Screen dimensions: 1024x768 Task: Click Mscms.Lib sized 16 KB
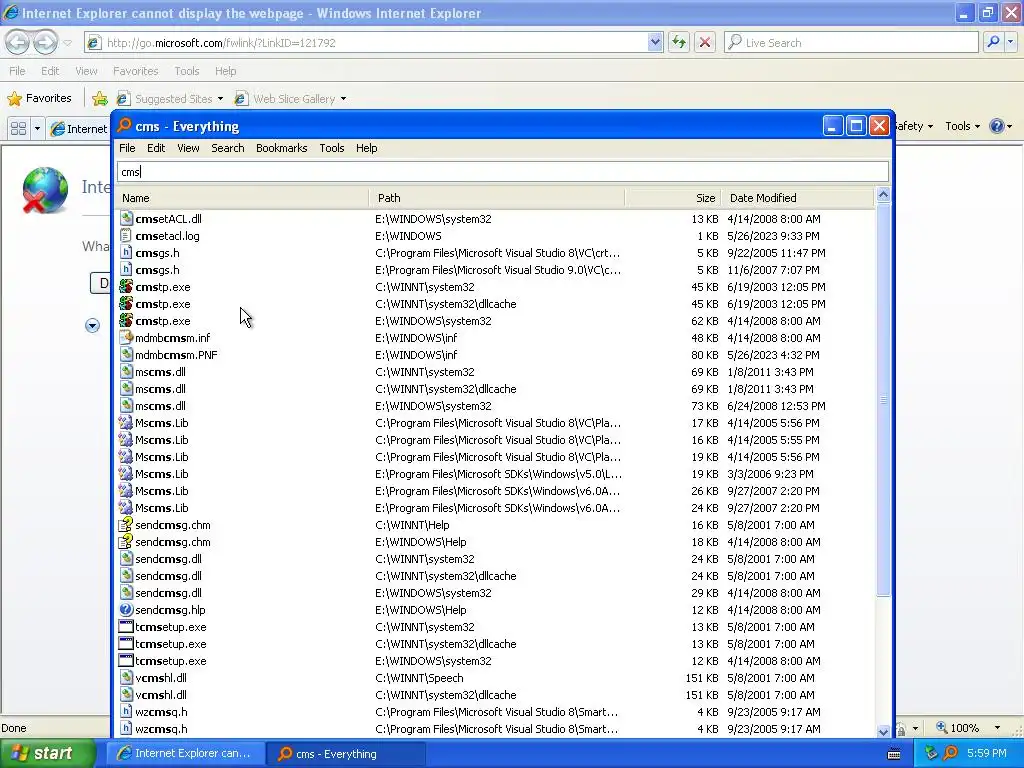pos(161,440)
